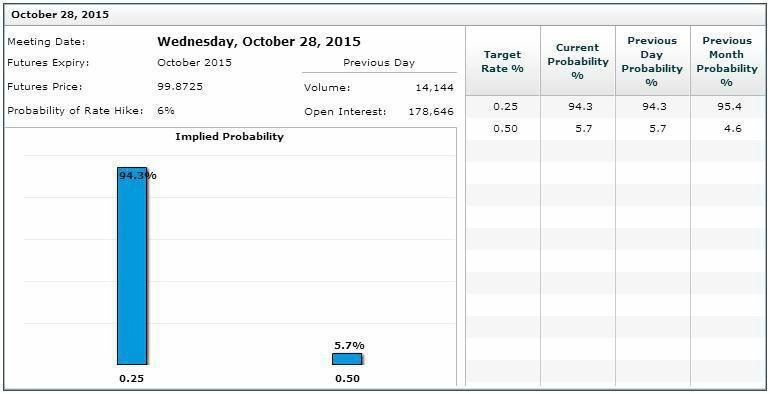Viewport: 770px width, 394px height.
Task: Click the Volume value 14,144
Action: tap(434, 88)
